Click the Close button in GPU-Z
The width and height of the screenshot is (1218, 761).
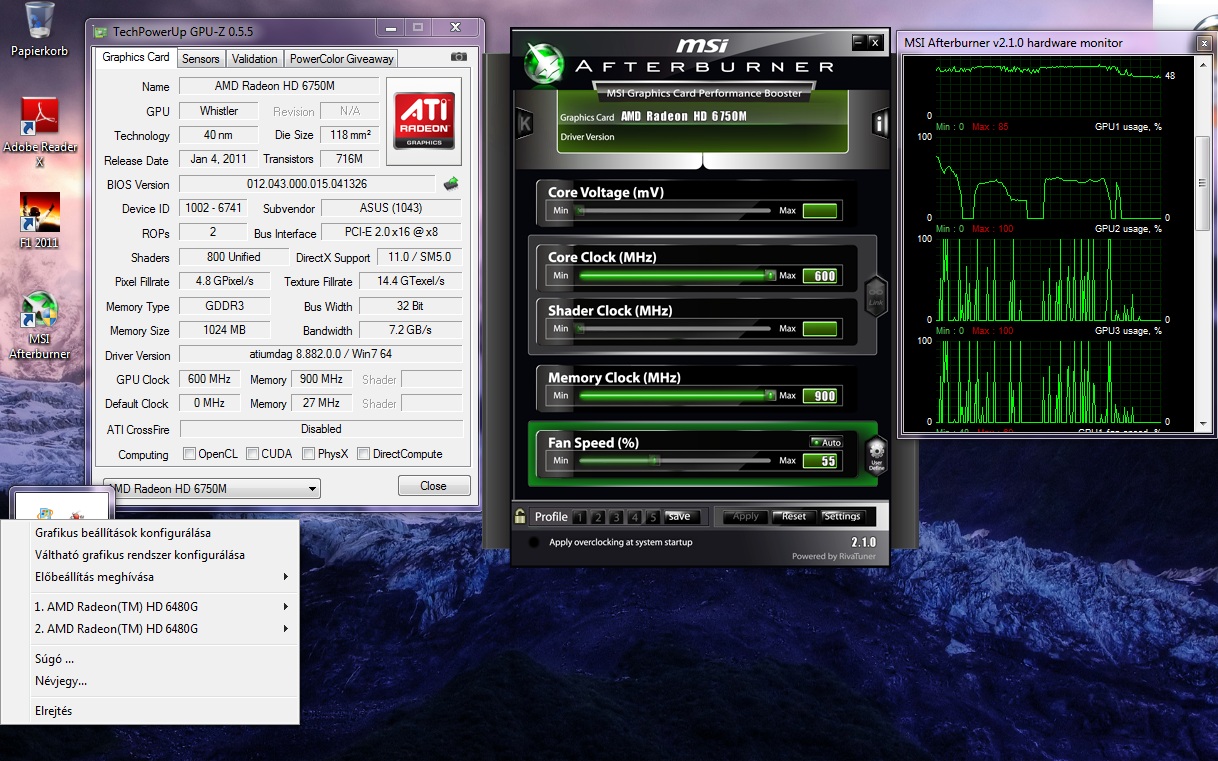click(434, 486)
